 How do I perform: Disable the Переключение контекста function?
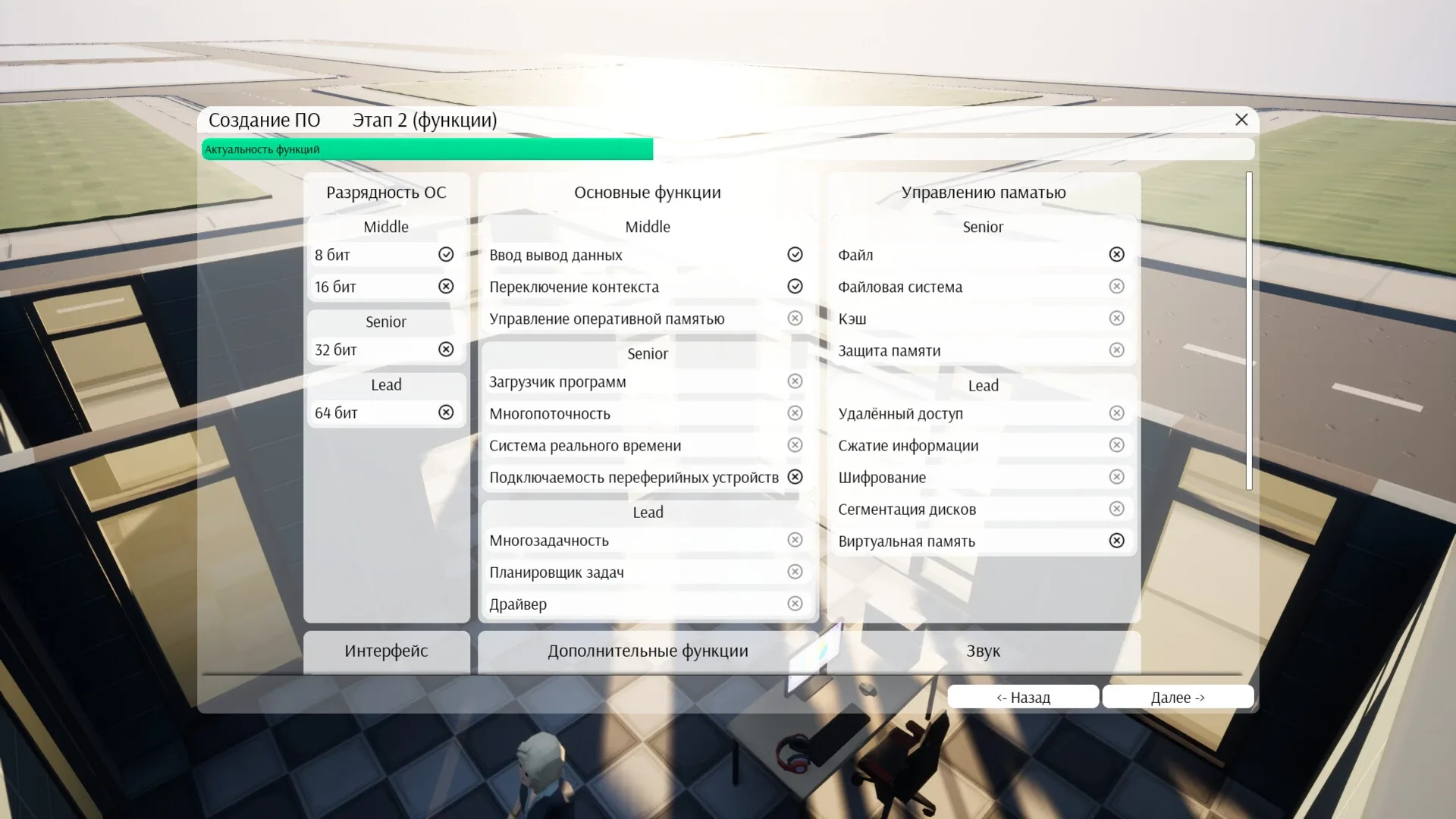[795, 287]
